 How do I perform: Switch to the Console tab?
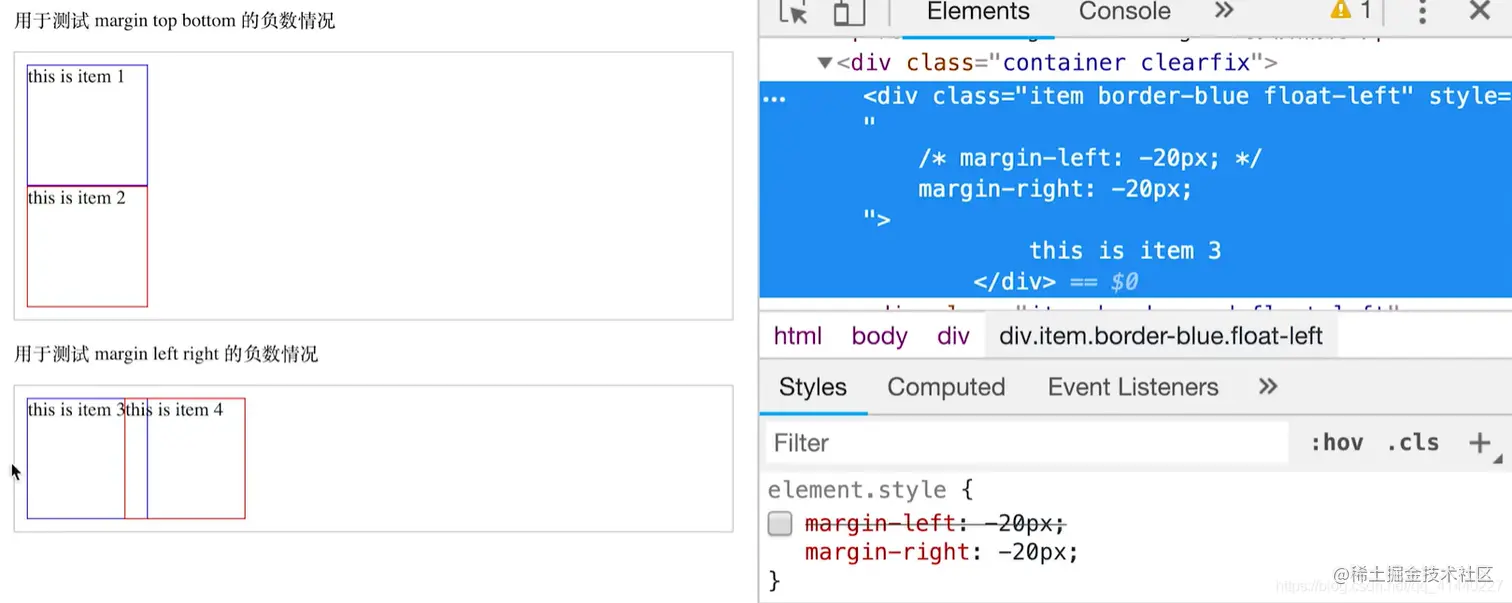pyautogui.click(x=1125, y=12)
